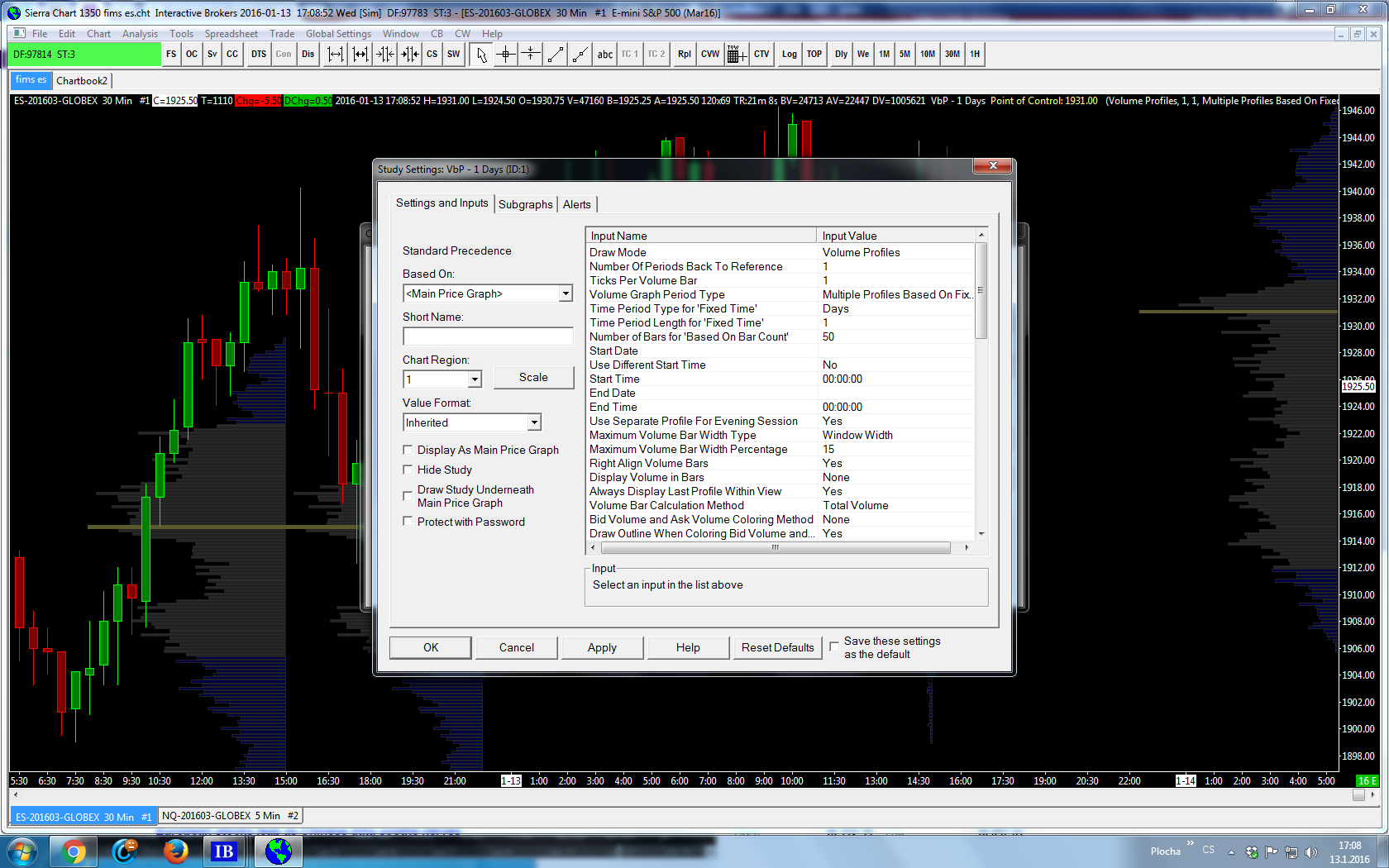Click the CS toolbar button
This screenshot has height=868, width=1389.
tap(432, 55)
